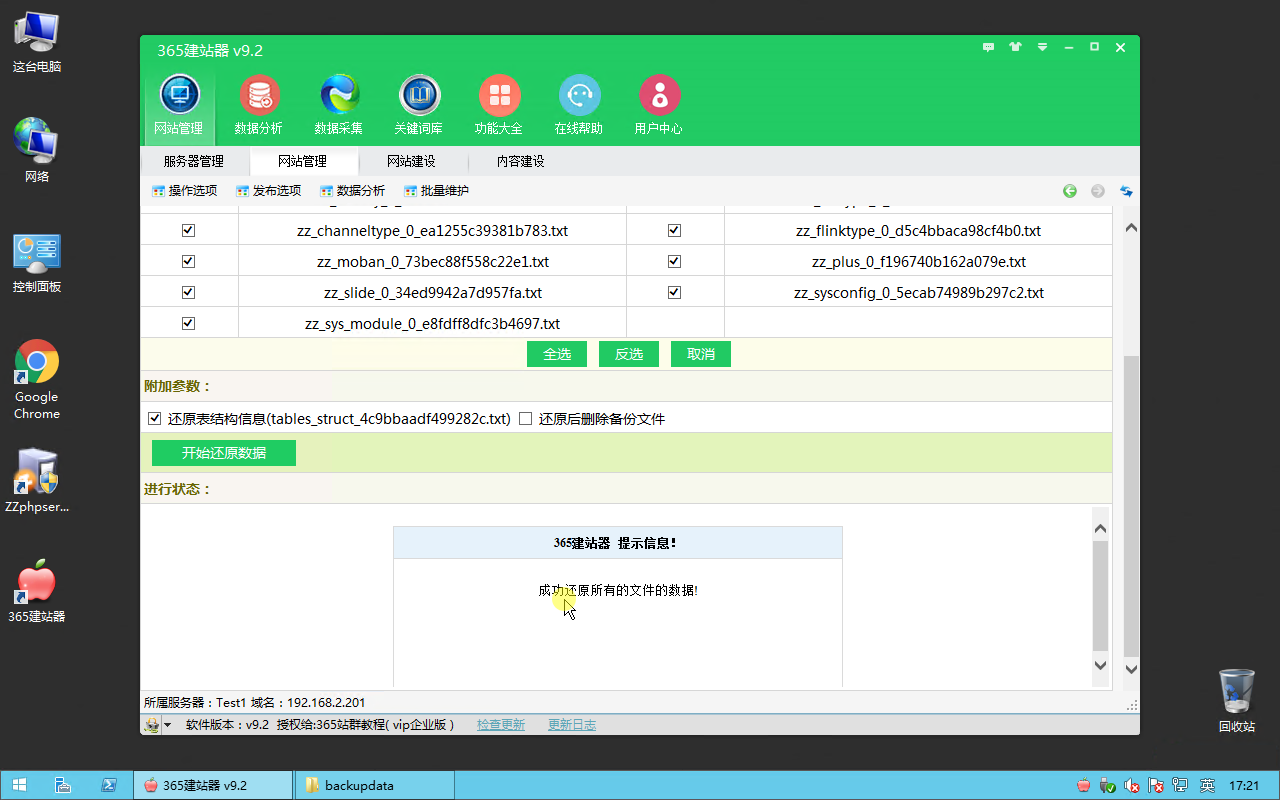This screenshot has height=800, width=1280.
Task: Click the 更新日志 link in status bar
Action: (572, 725)
